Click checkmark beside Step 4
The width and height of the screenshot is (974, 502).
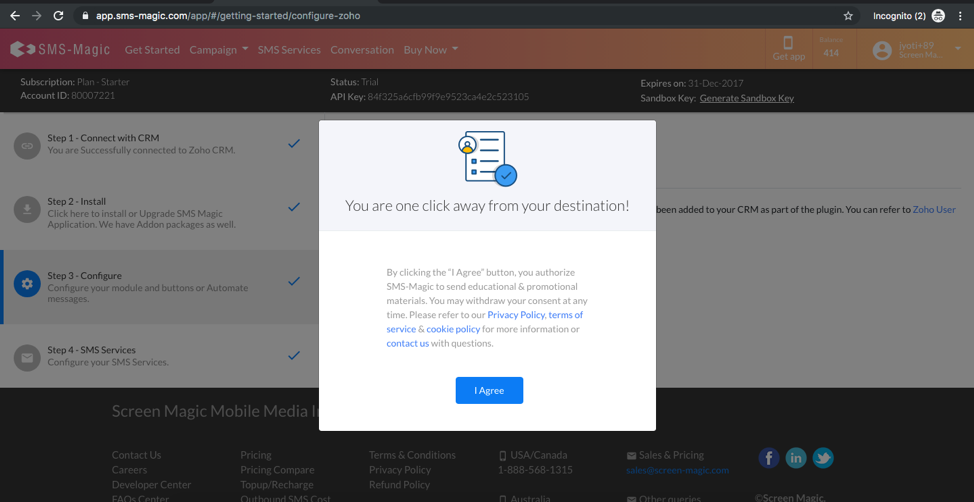[294, 355]
